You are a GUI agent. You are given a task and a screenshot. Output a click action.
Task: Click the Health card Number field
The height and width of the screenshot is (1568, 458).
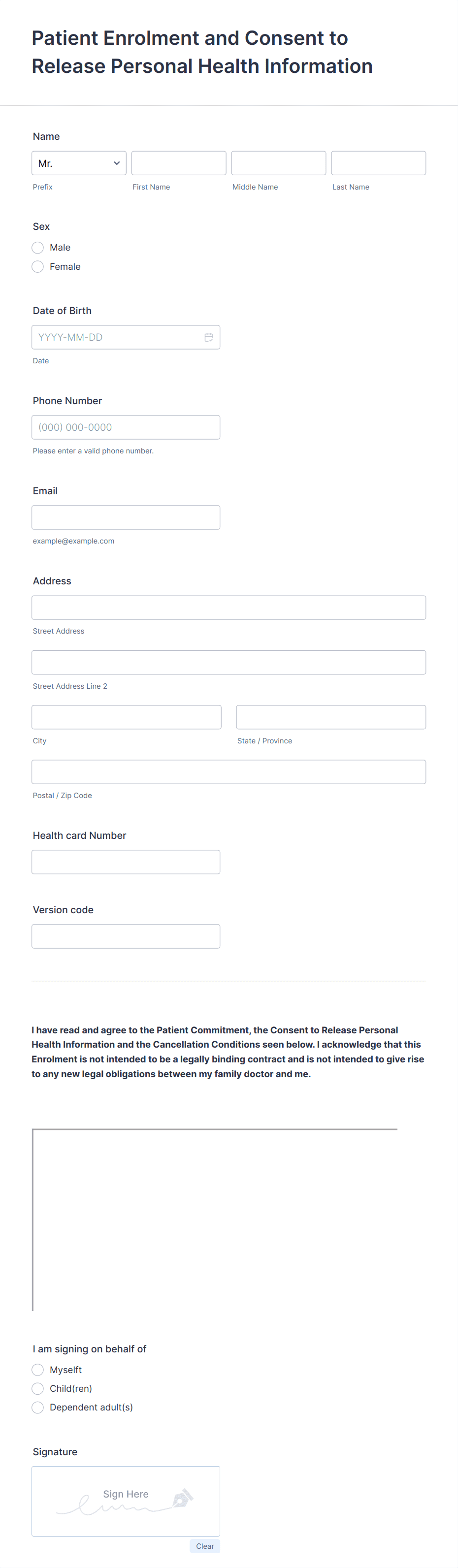point(126,862)
